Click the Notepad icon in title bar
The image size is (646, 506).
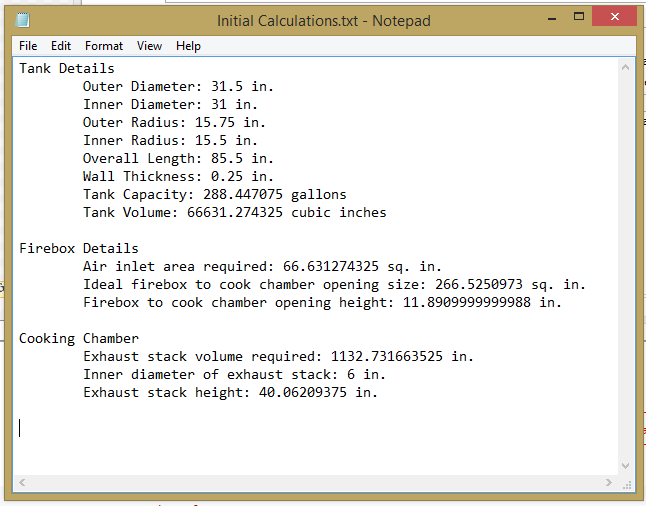tap(23, 20)
